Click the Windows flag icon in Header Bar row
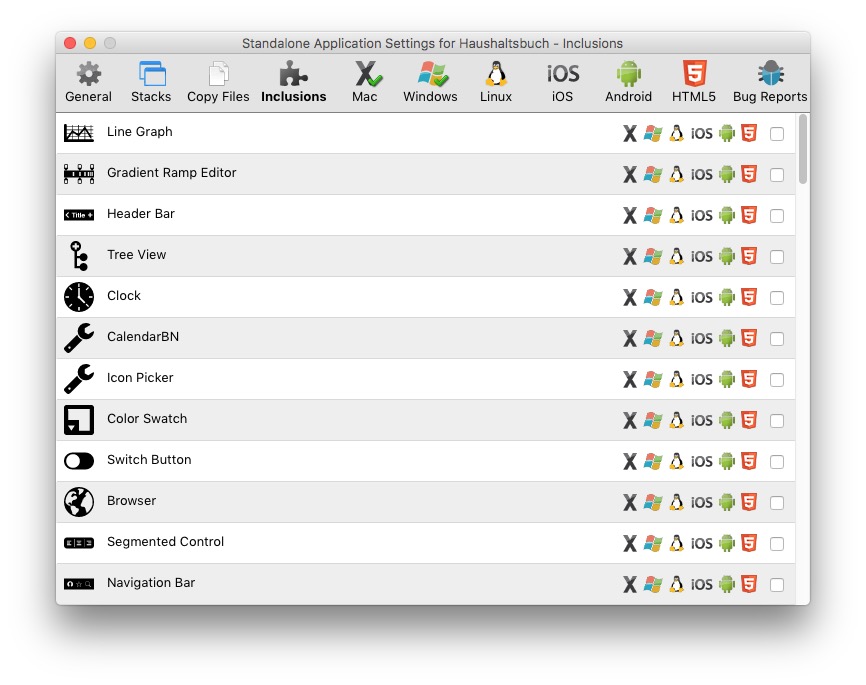The width and height of the screenshot is (866, 685). coord(653,215)
